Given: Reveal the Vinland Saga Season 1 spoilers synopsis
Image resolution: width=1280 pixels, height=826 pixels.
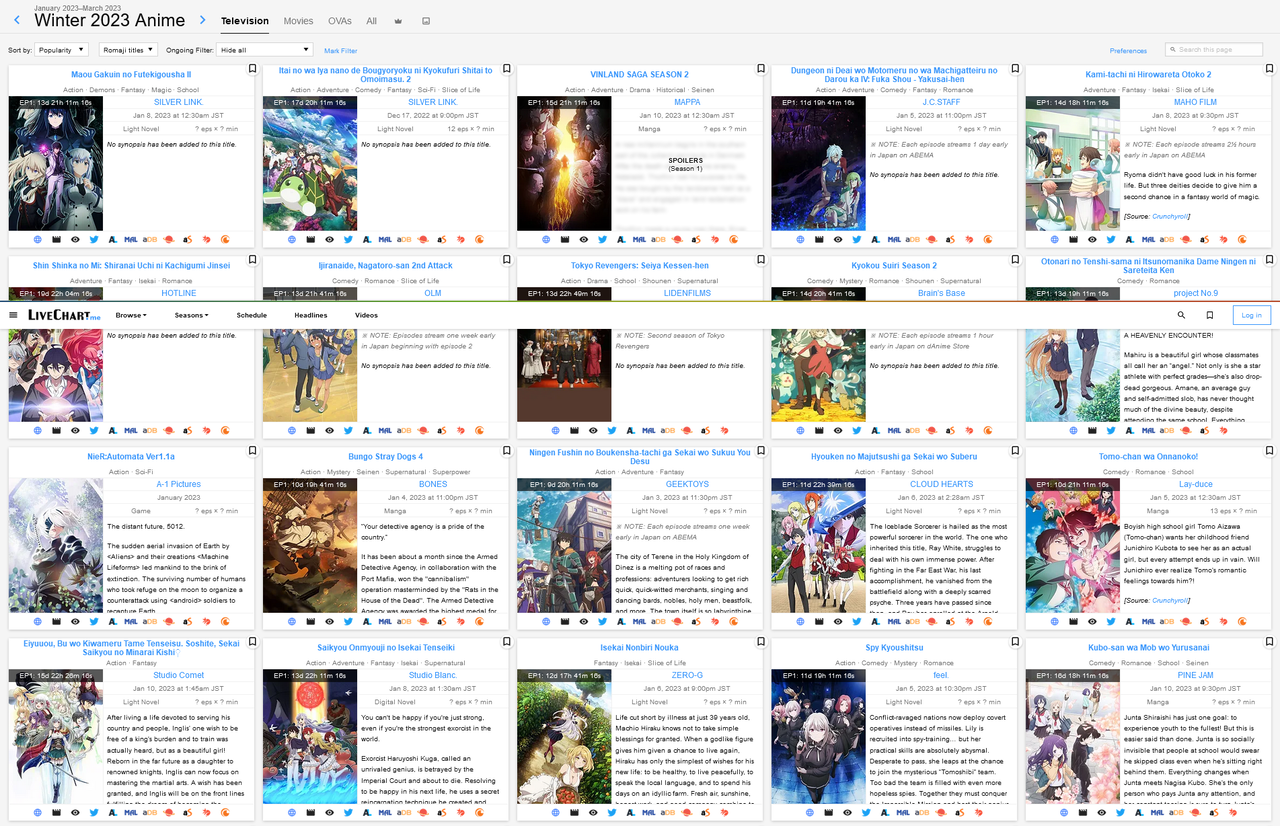Looking at the screenshot, I should tap(686, 163).
